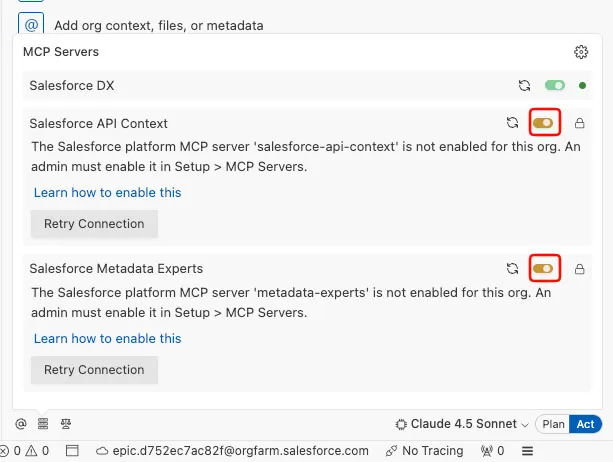Retry Connection for Salesforce API Context
Screen dimensions: 613x462
94,224
